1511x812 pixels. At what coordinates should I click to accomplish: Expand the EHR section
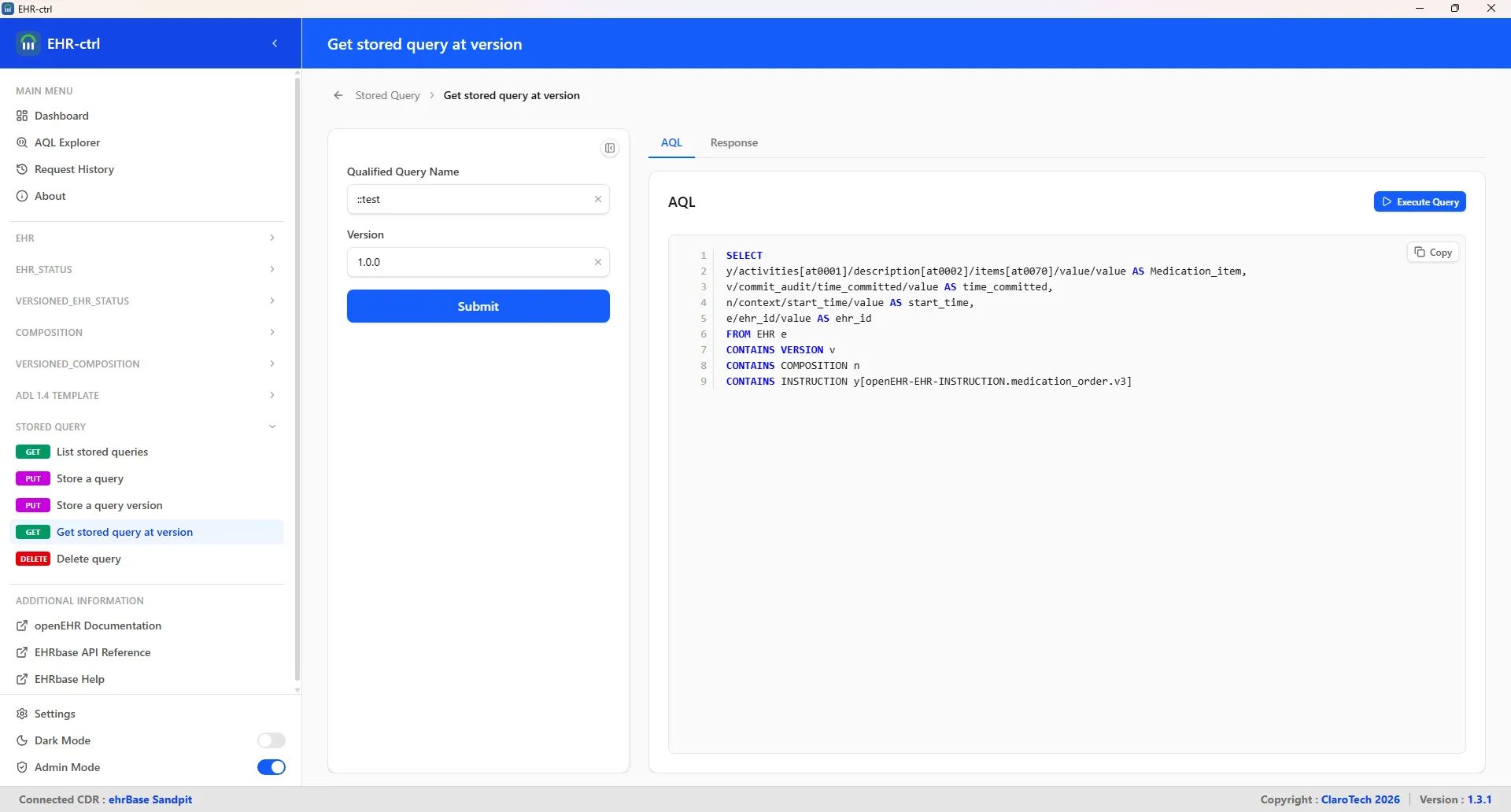click(x=146, y=238)
